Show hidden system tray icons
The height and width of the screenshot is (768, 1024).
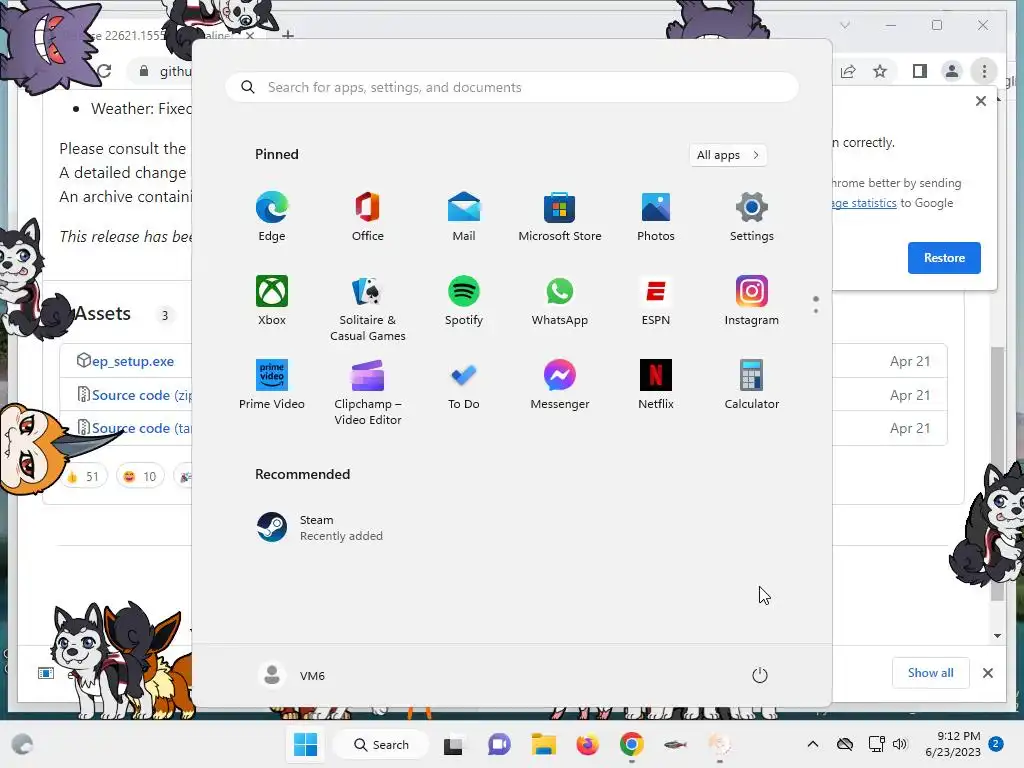[812, 744]
